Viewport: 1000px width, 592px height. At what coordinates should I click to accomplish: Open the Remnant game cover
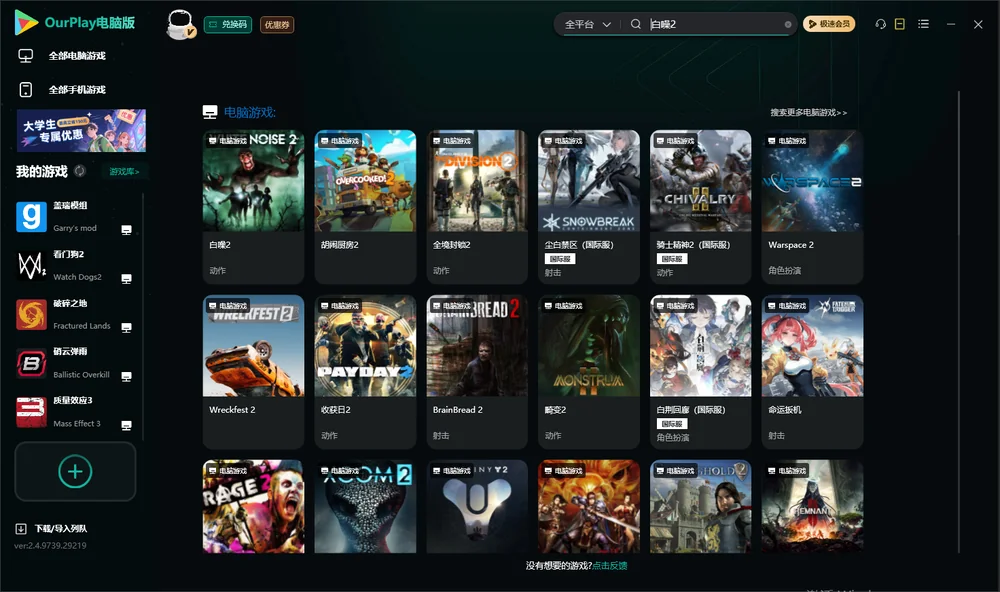point(812,507)
